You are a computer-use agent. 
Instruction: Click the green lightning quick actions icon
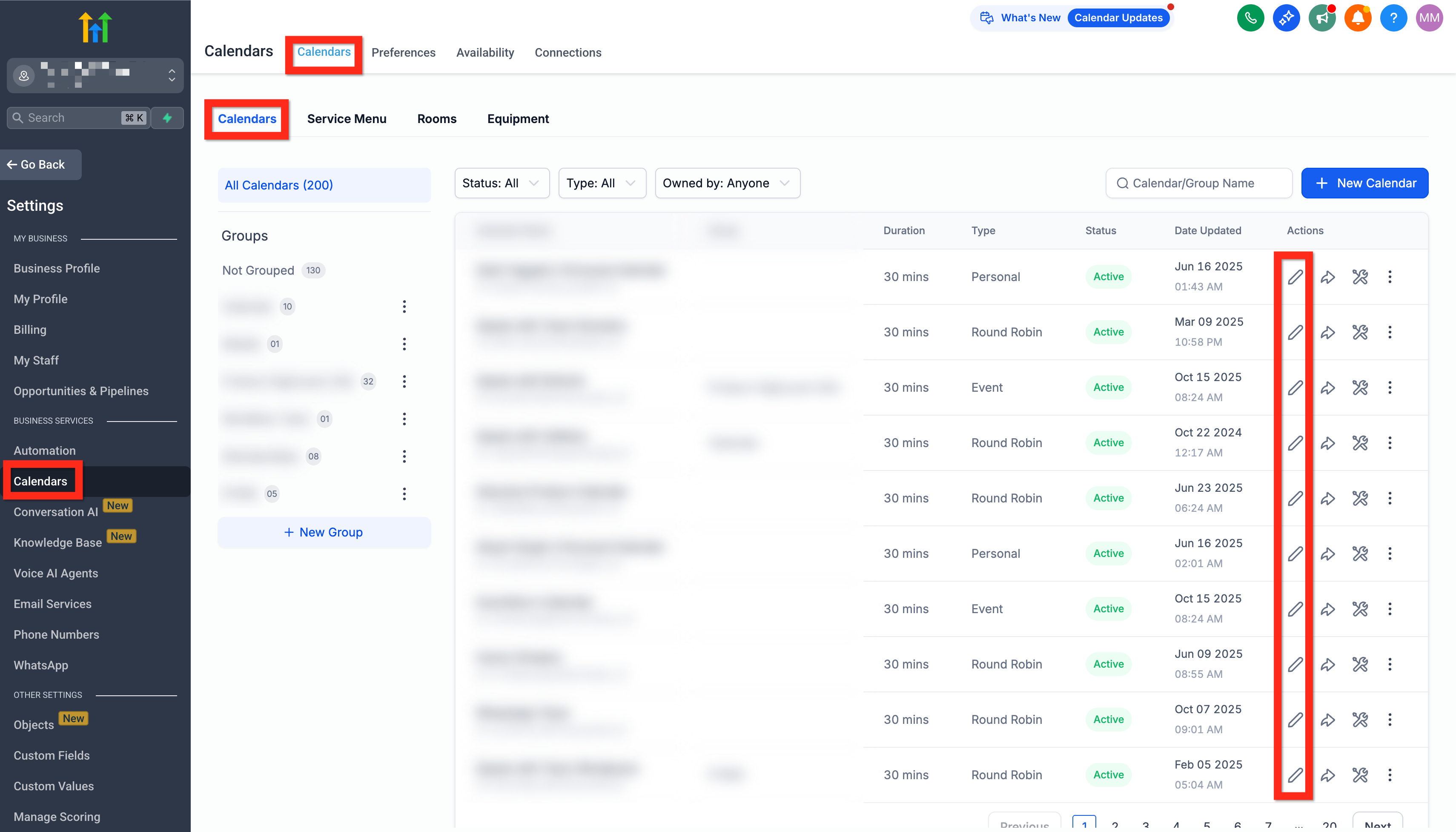[167, 118]
